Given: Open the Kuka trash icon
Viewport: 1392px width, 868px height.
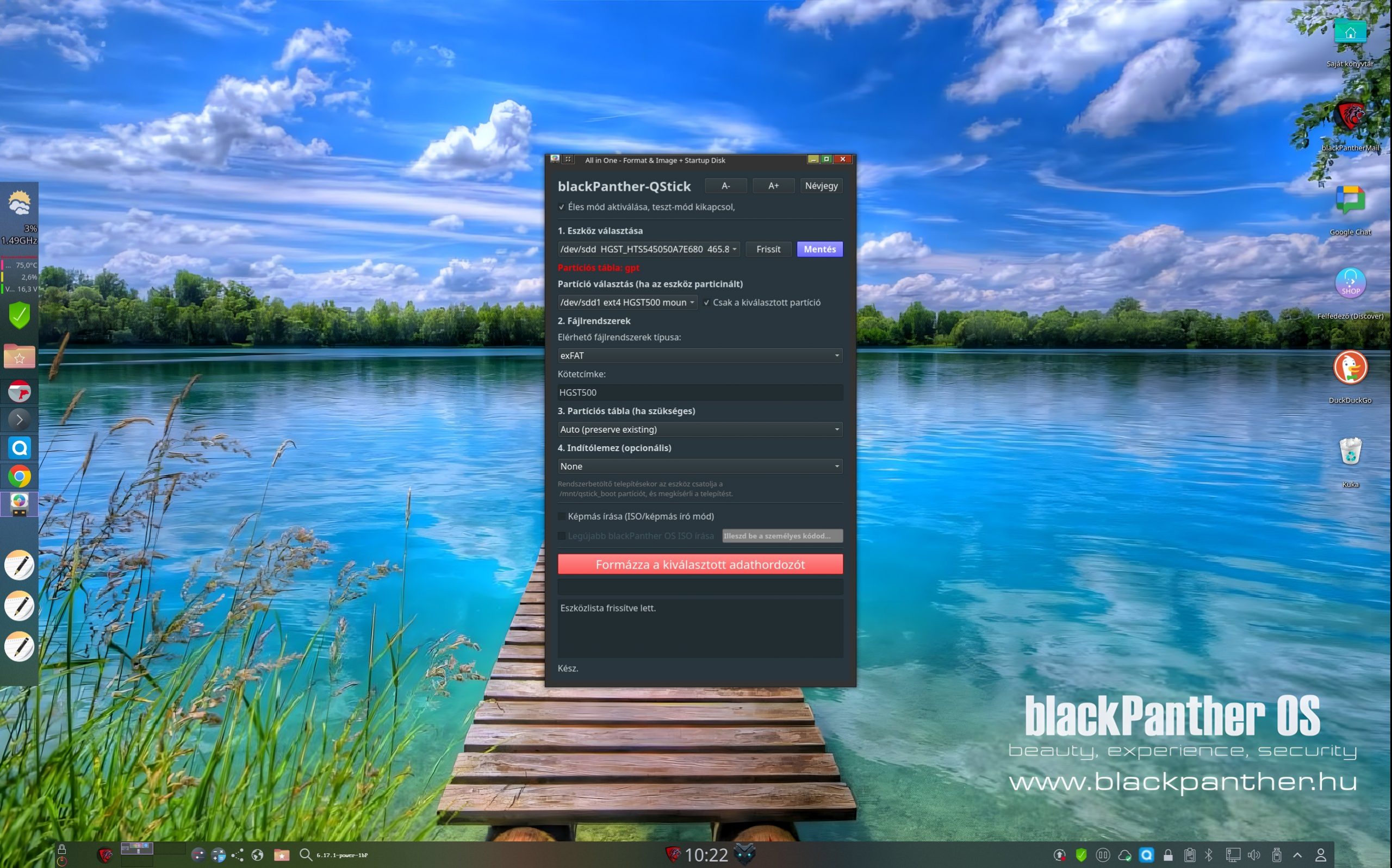Looking at the screenshot, I should 1350,452.
